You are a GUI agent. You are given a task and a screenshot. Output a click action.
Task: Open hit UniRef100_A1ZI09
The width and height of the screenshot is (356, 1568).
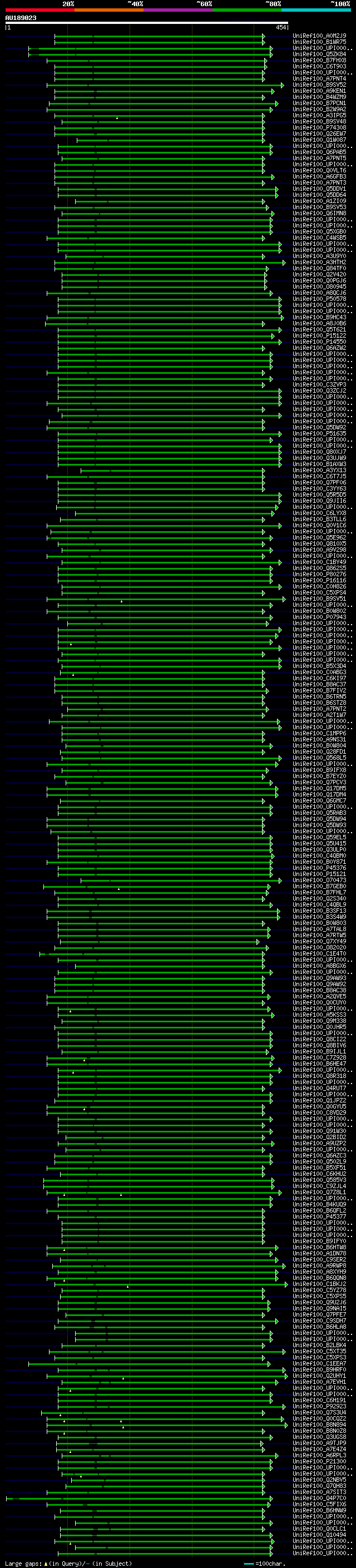(x=319, y=201)
